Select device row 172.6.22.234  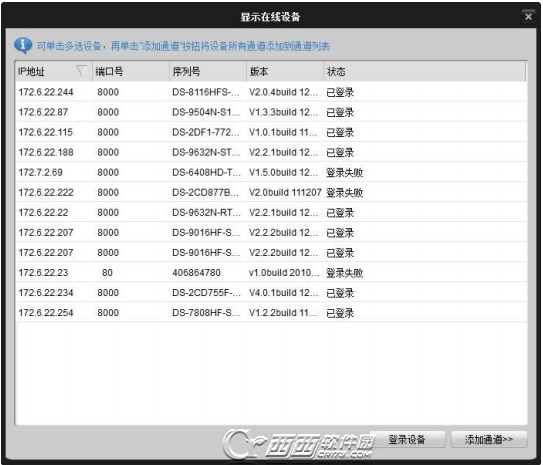pyautogui.click(x=271, y=293)
